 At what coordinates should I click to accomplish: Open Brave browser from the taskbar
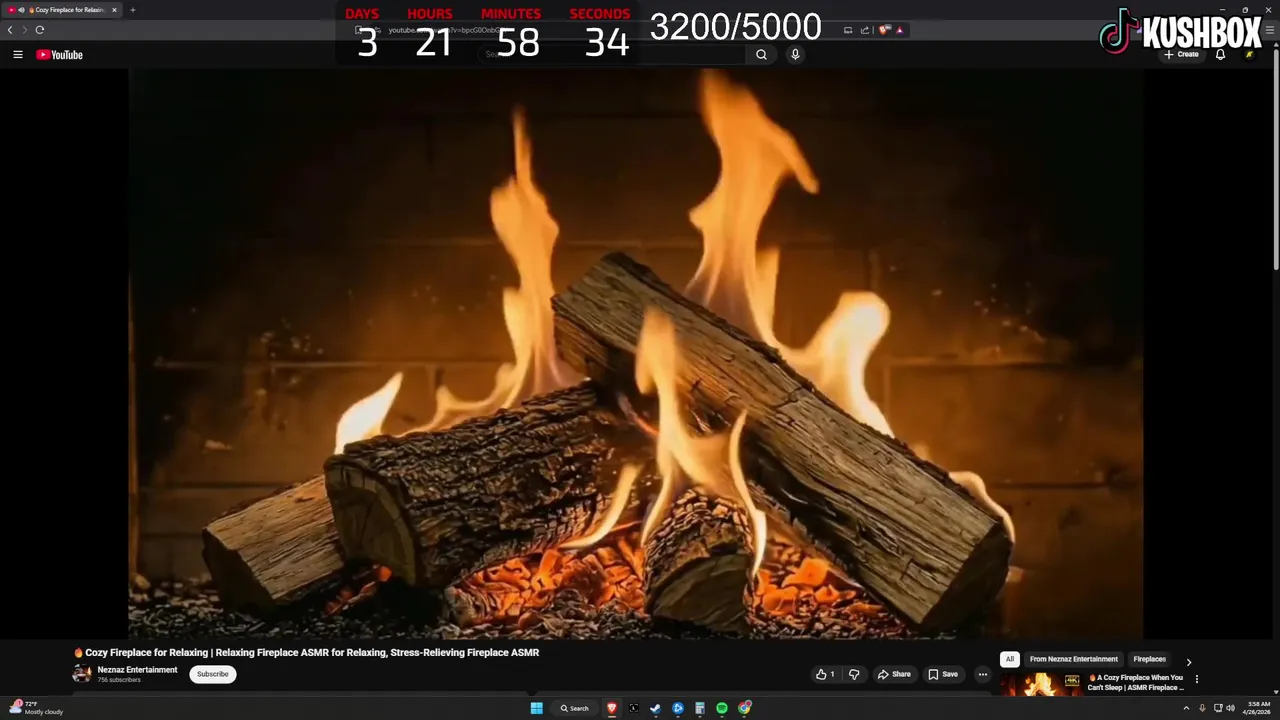point(612,708)
